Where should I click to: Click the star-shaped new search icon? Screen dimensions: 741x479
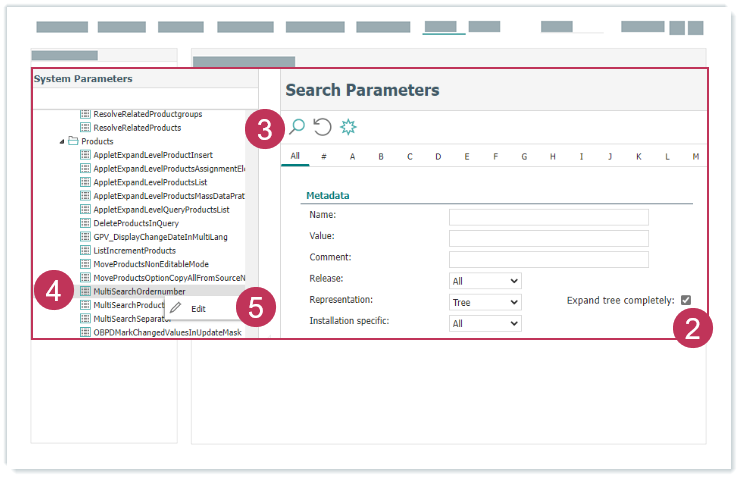348,127
